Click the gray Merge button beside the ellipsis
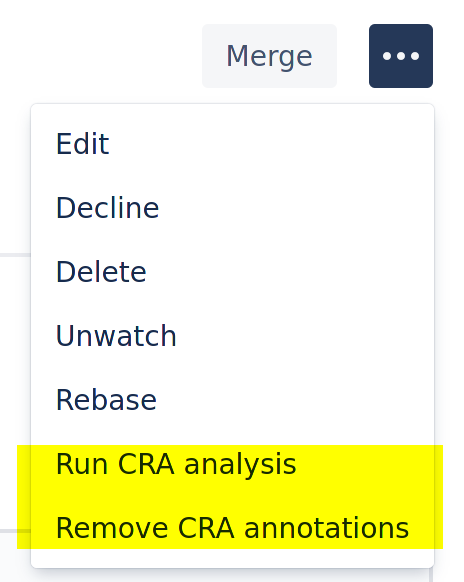 point(269,56)
